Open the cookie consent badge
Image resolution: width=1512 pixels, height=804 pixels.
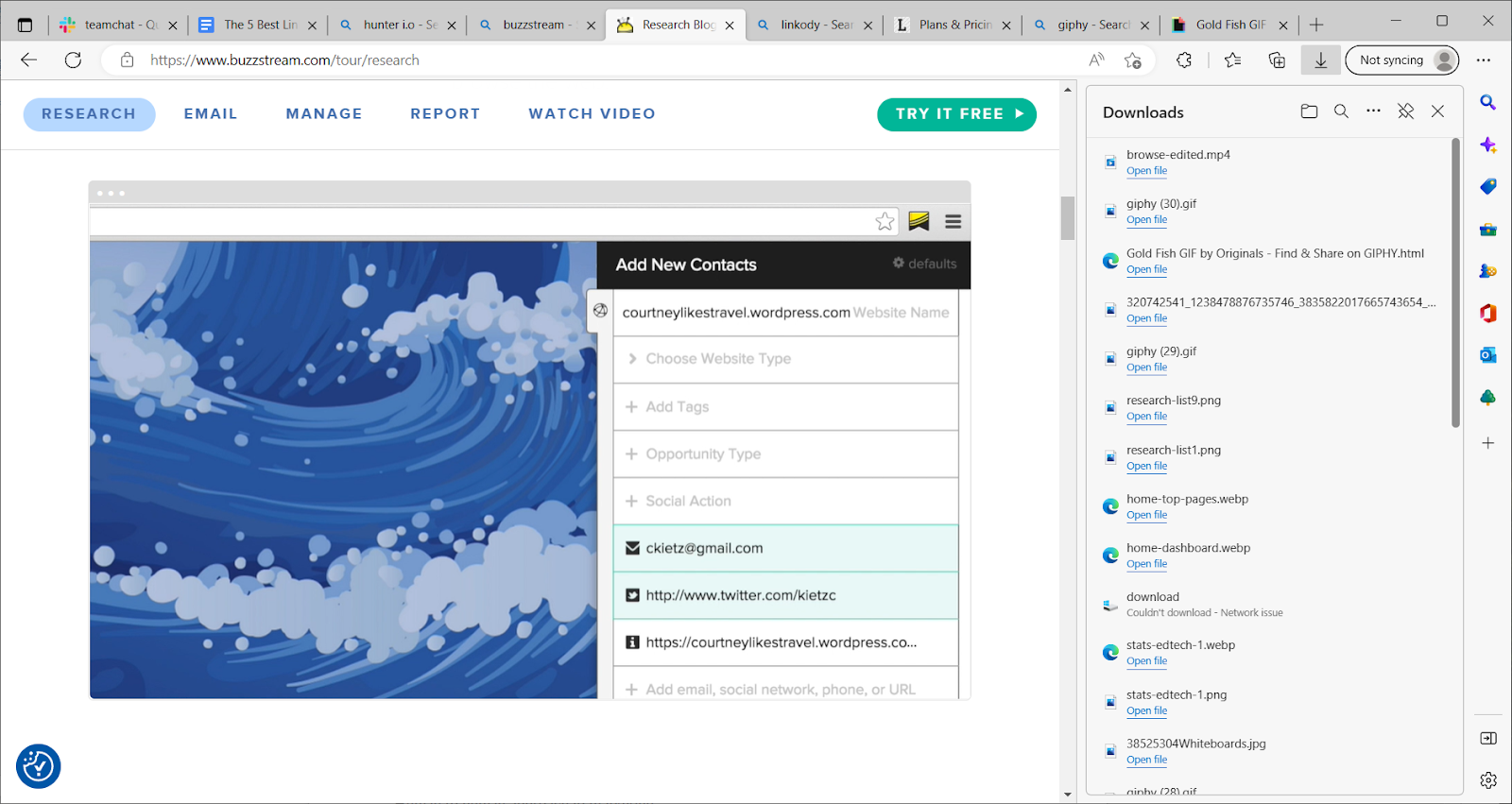tap(39, 766)
